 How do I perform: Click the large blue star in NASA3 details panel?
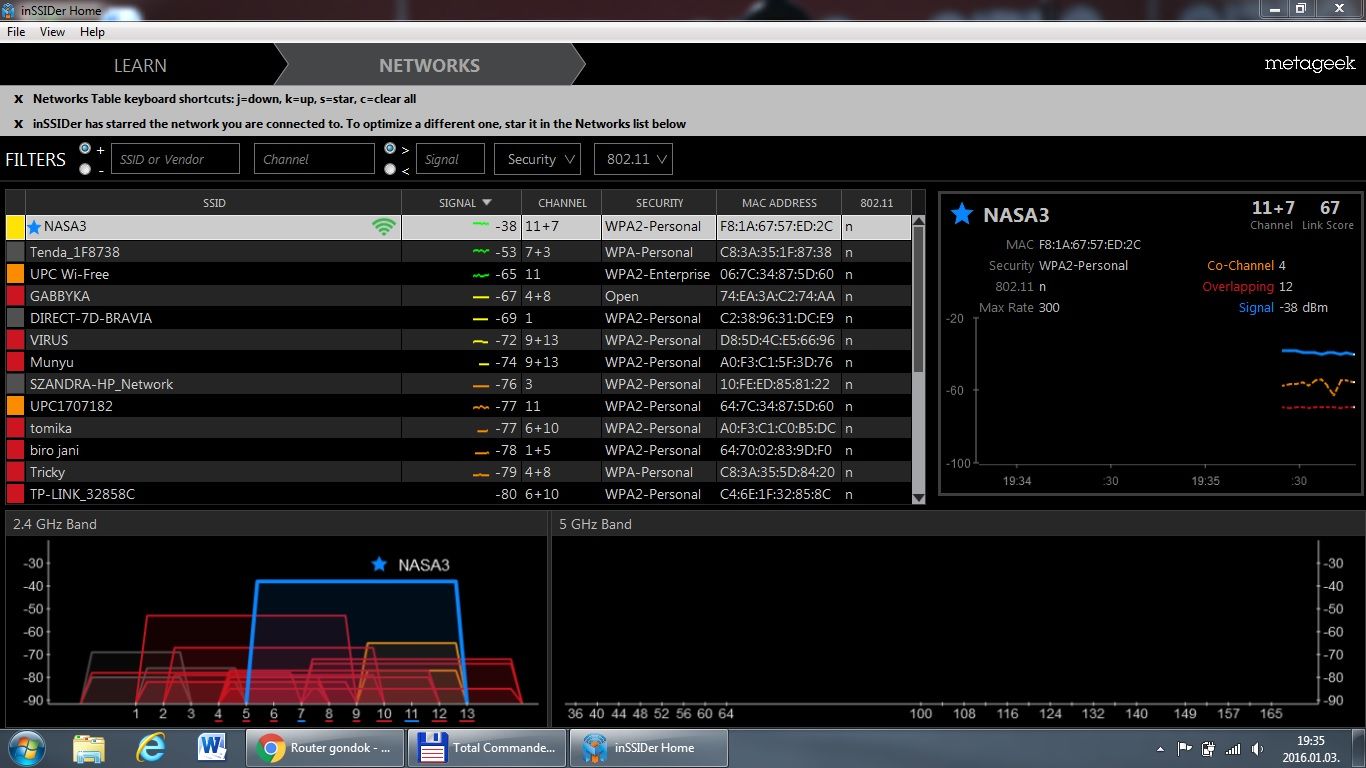[x=962, y=214]
